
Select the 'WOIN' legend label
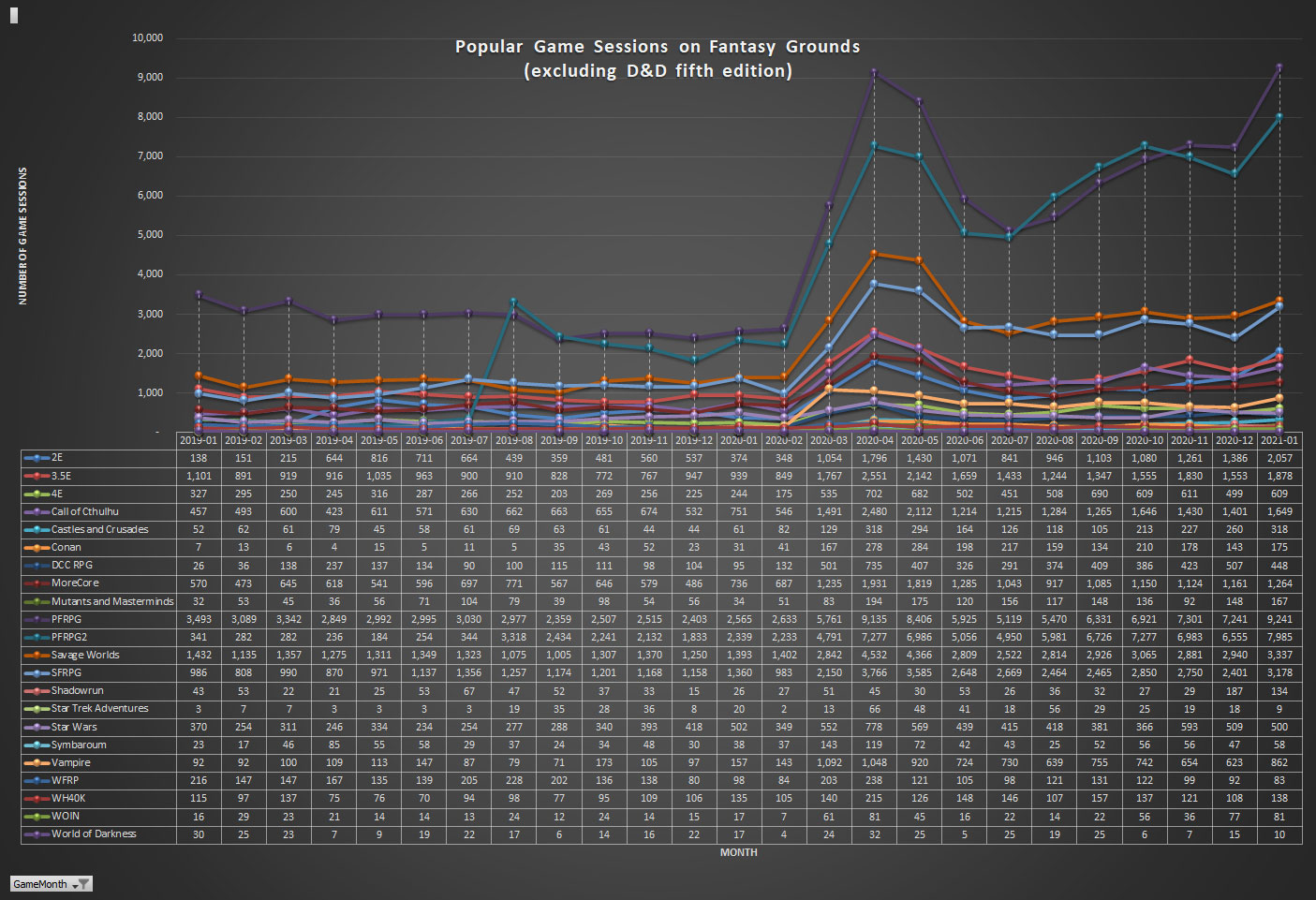(x=66, y=816)
